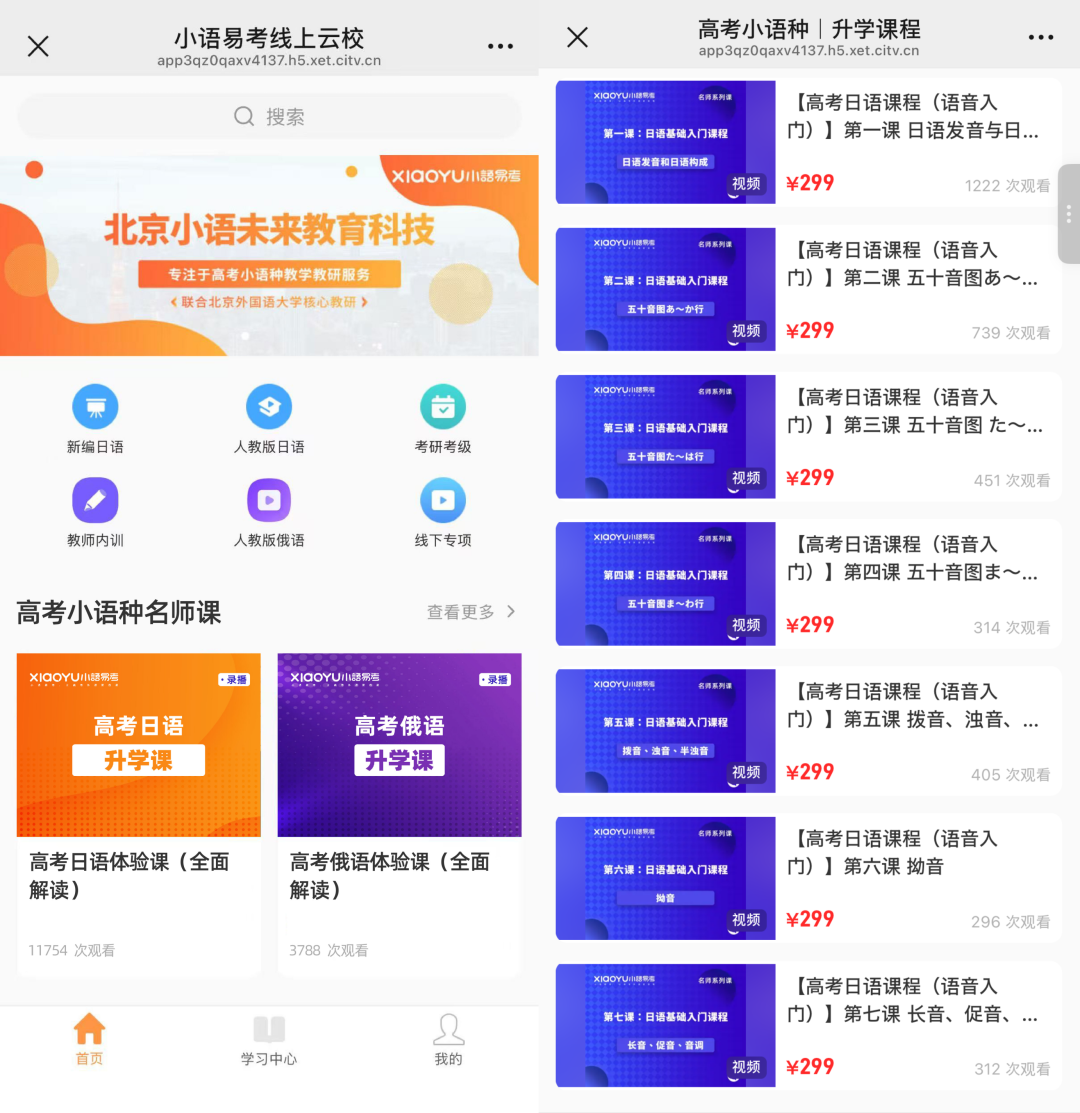The height and width of the screenshot is (1113, 1080).
Task: Switch to 学习中心 tab
Action: pos(269,1039)
